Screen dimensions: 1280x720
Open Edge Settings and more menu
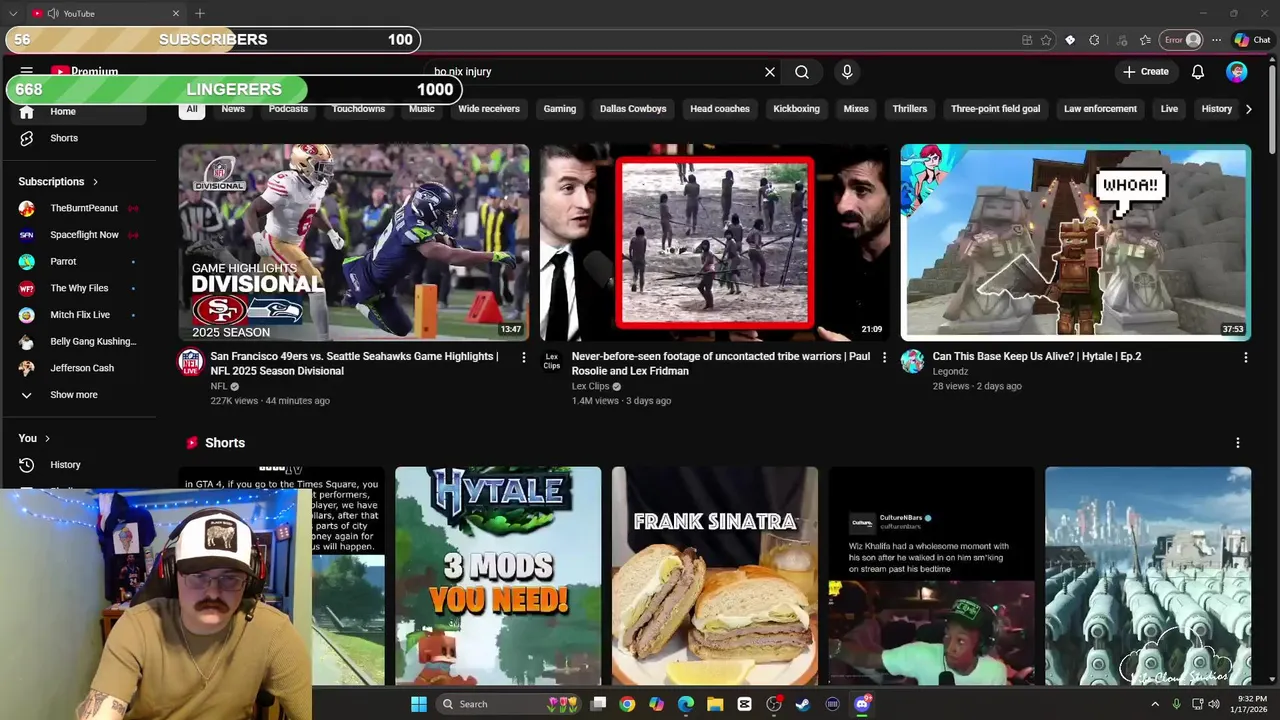click(1217, 40)
